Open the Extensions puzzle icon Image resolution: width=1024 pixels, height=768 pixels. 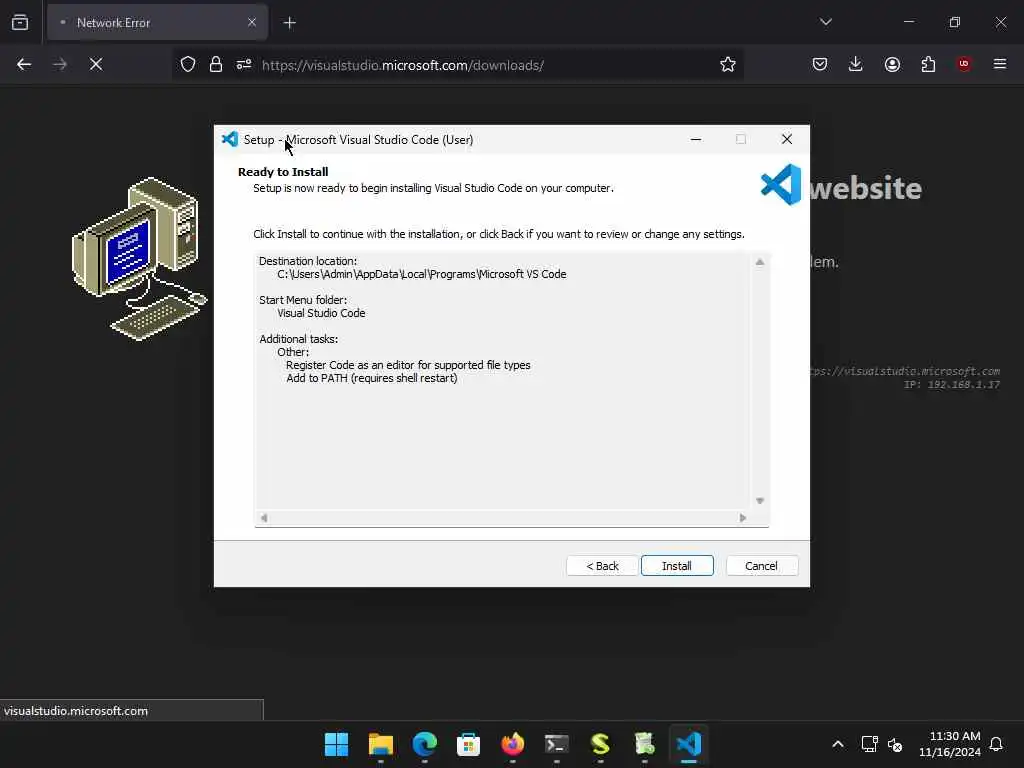click(x=928, y=64)
